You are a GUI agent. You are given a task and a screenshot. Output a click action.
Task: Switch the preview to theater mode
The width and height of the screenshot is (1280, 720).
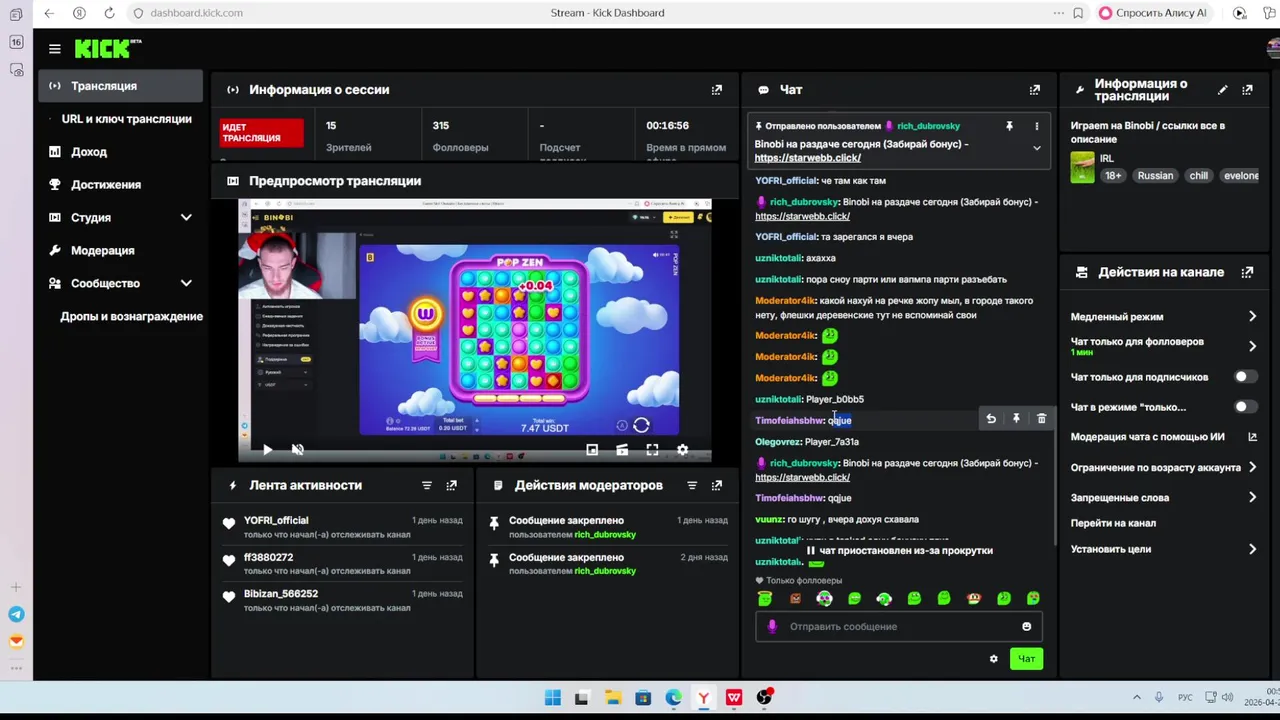coord(622,450)
